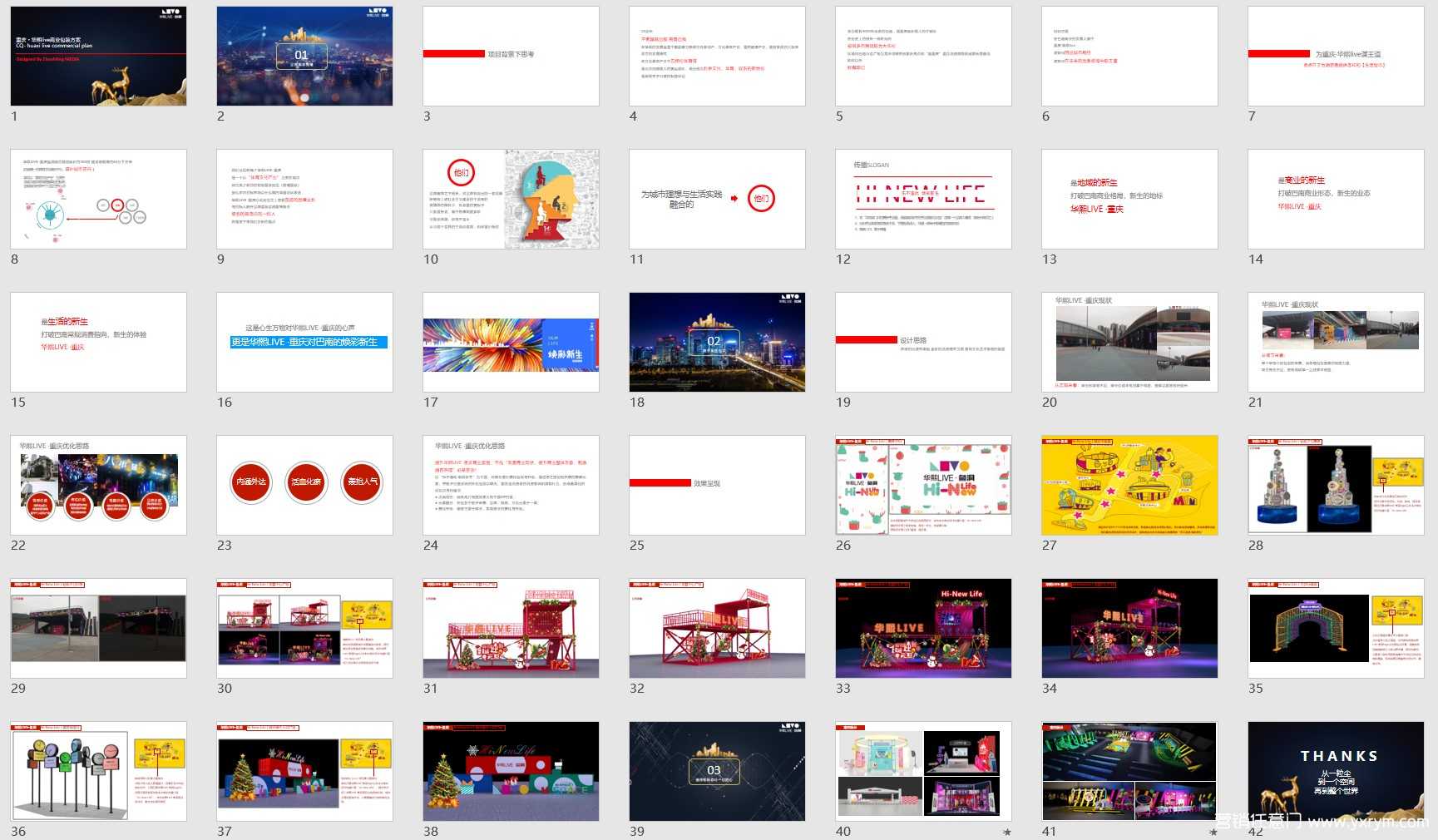Pick slide 9 text thumbnail

[x=304, y=199]
